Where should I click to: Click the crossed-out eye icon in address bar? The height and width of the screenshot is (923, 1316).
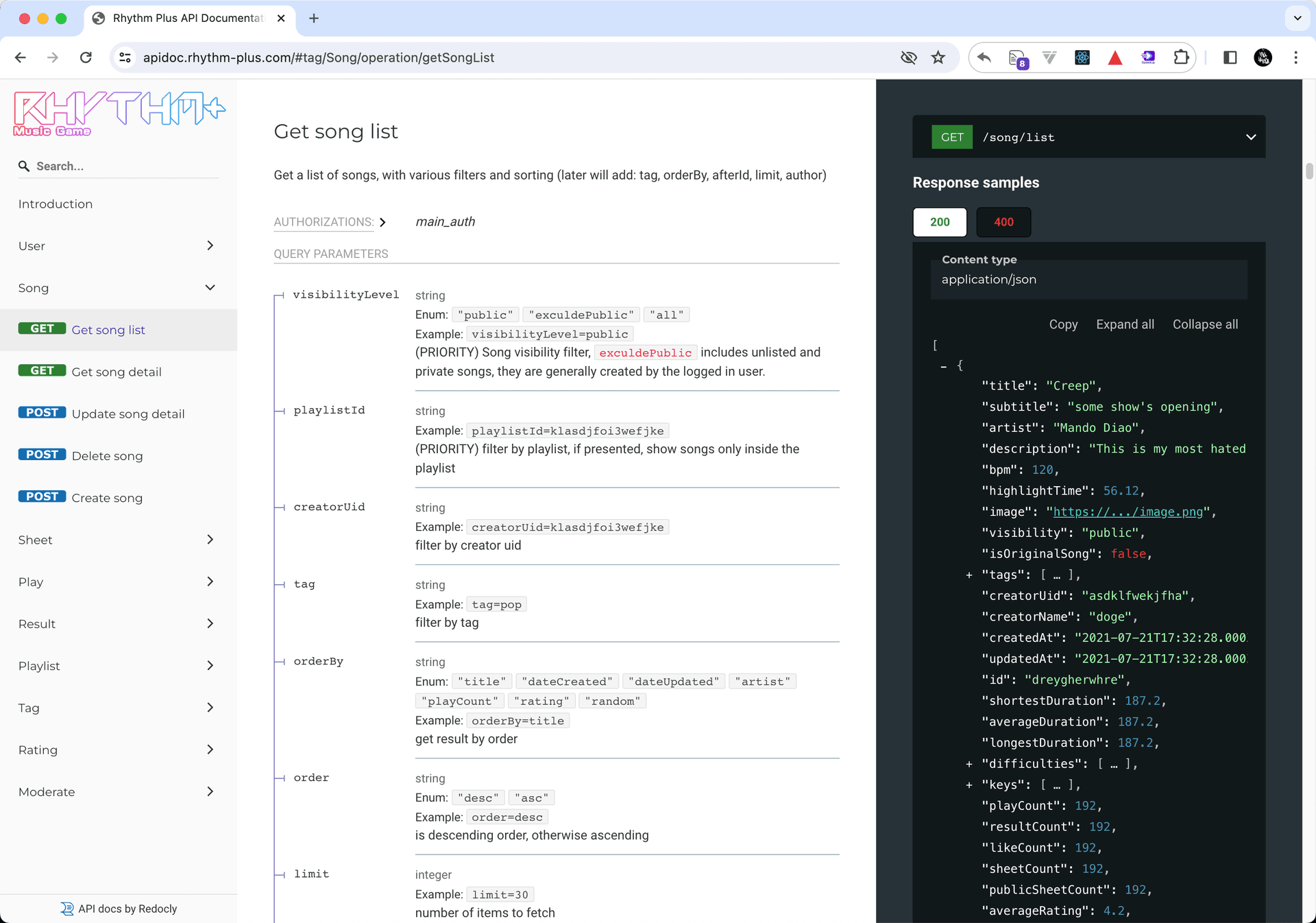(909, 58)
